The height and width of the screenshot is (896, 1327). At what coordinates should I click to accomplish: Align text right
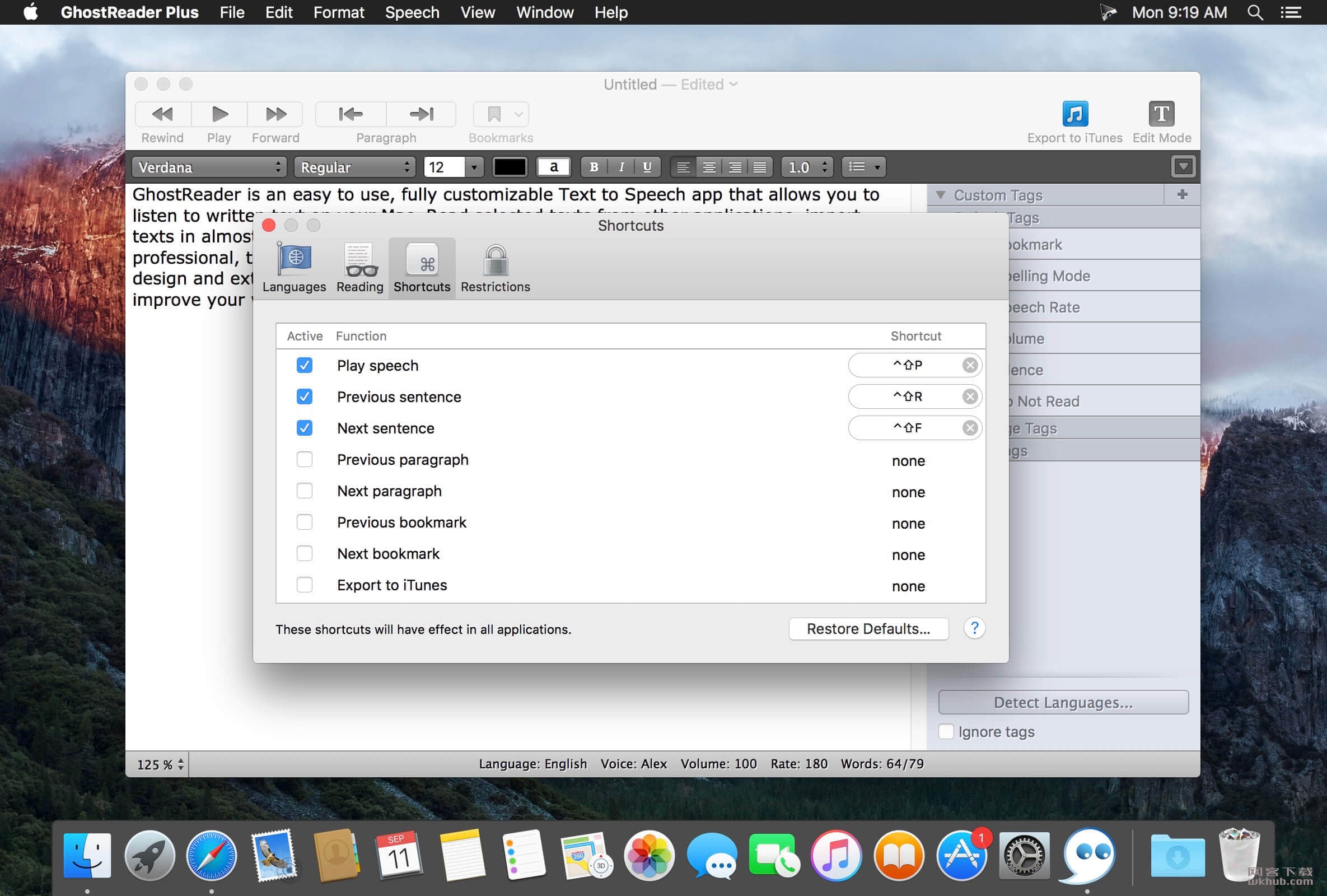click(x=734, y=167)
